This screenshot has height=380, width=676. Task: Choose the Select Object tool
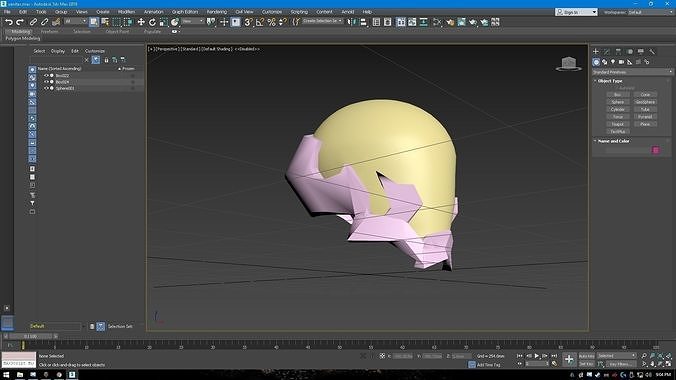(94, 22)
